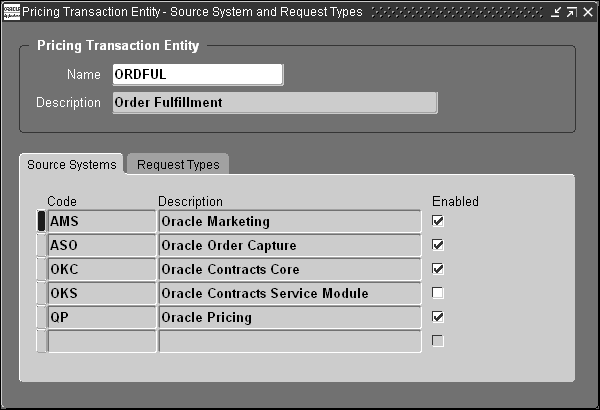Select the Oracle Contracts Core description cell
Image resolution: width=600 pixels, height=410 pixels.
click(290, 269)
